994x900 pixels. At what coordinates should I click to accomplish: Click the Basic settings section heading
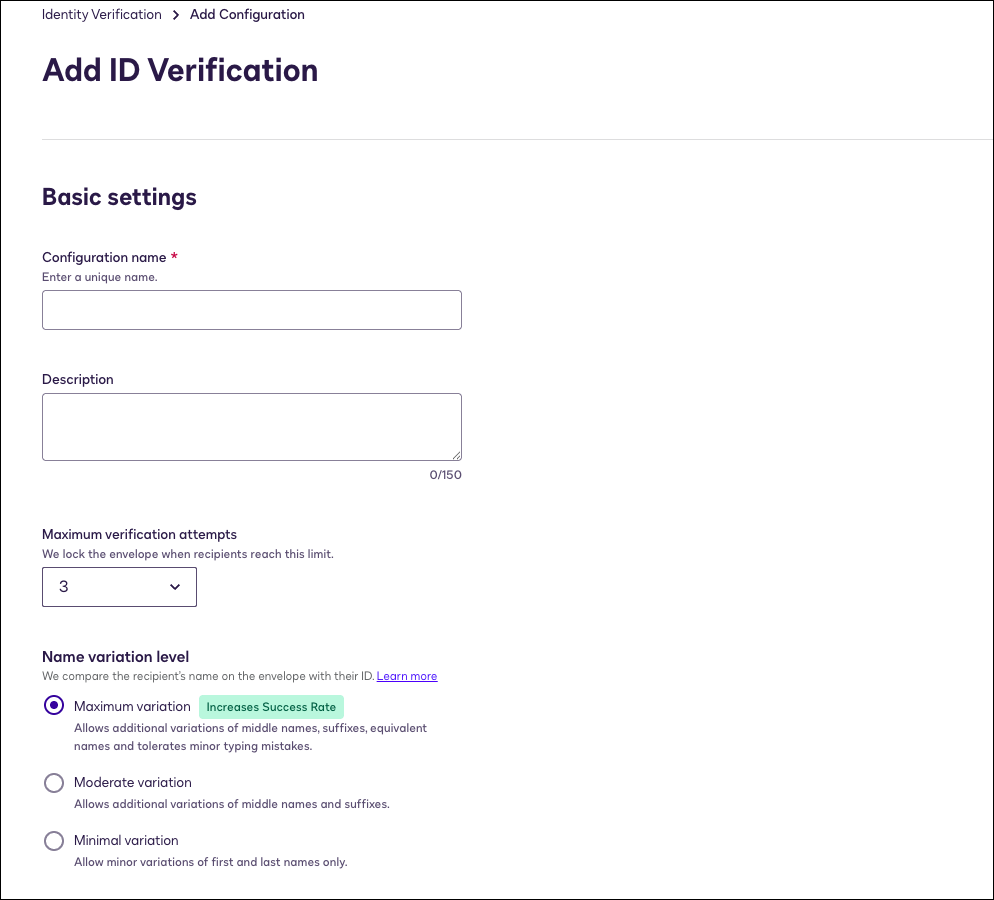tap(119, 197)
